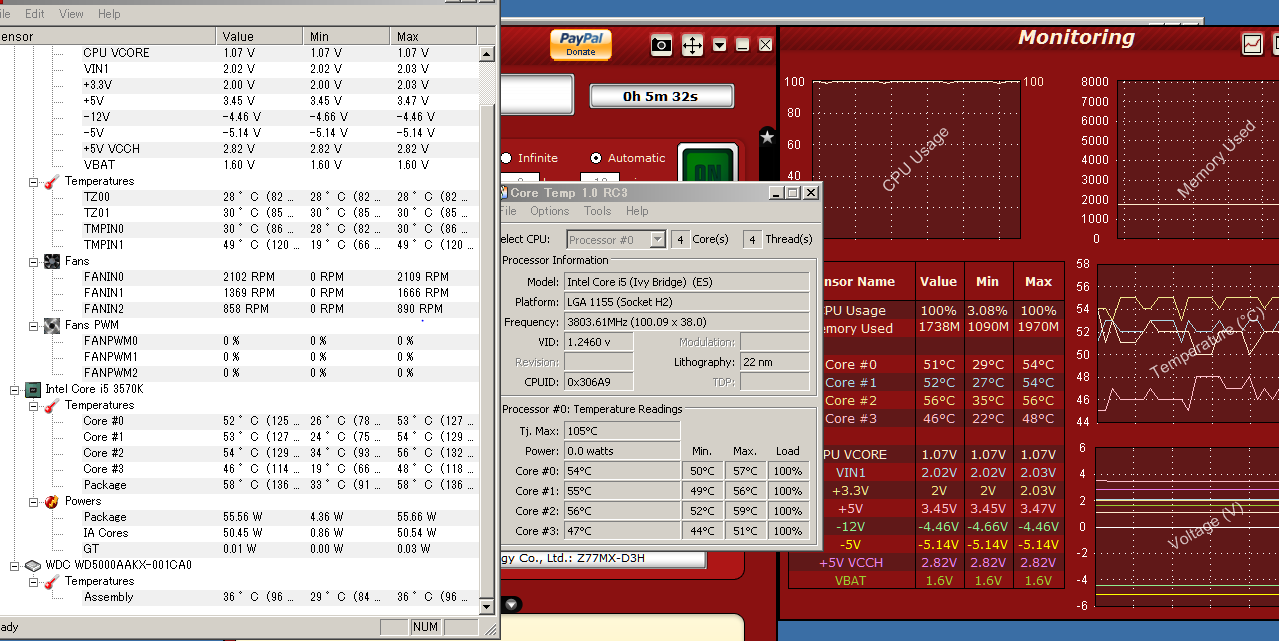Click HWMonitor Value column header
The height and width of the screenshot is (641, 1279).
[260, 36]
